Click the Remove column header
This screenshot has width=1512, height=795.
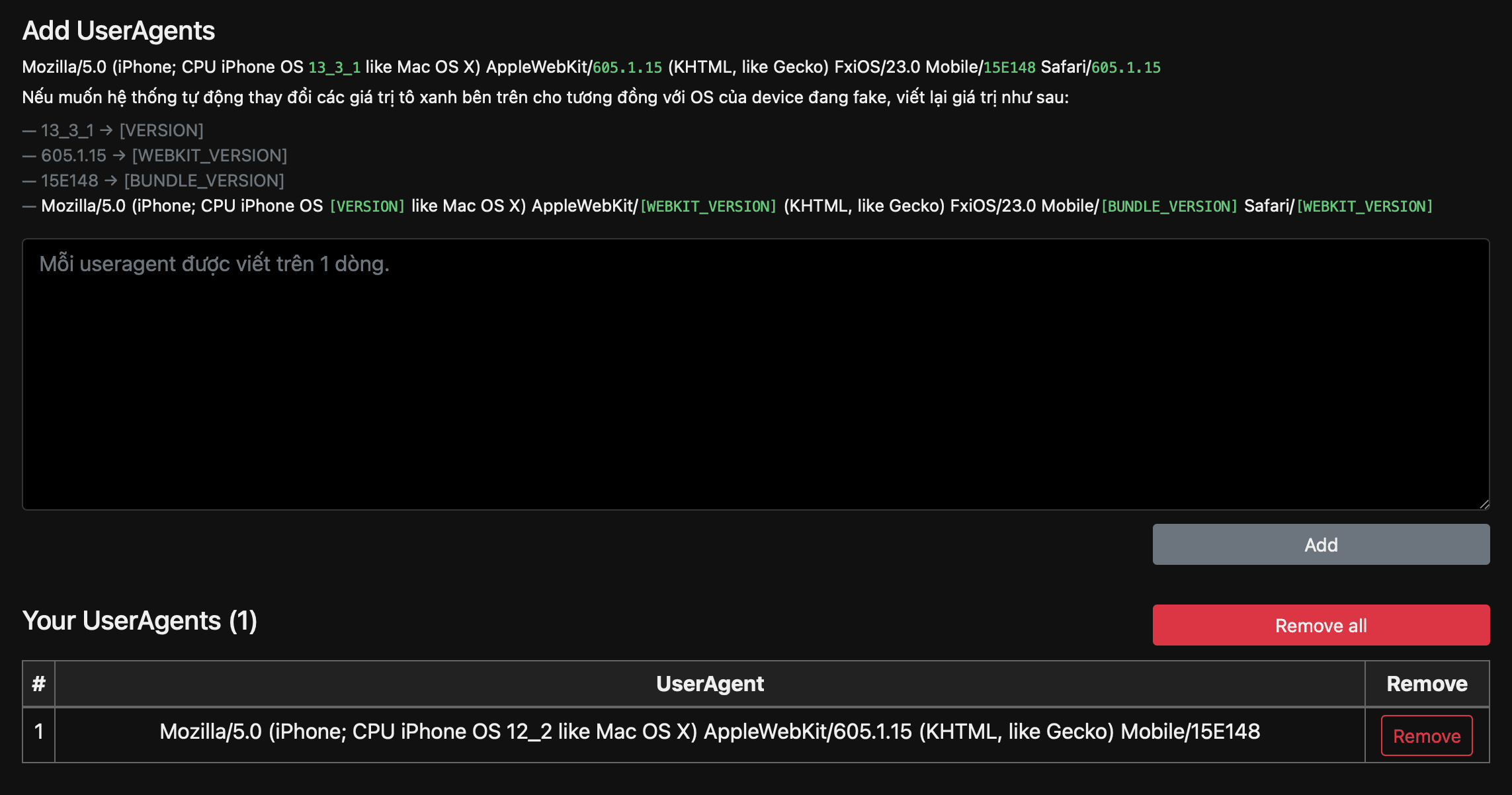point(1427,684)
